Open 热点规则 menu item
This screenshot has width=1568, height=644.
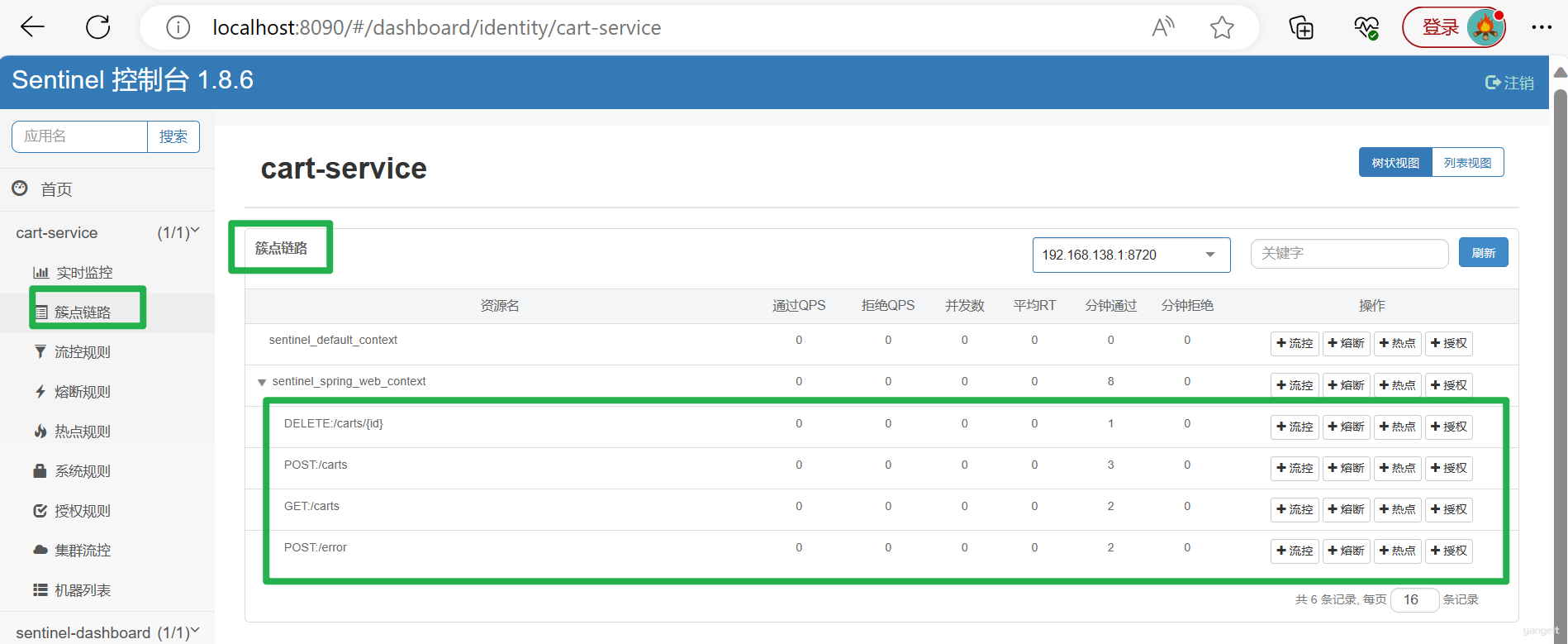[83, 432]
